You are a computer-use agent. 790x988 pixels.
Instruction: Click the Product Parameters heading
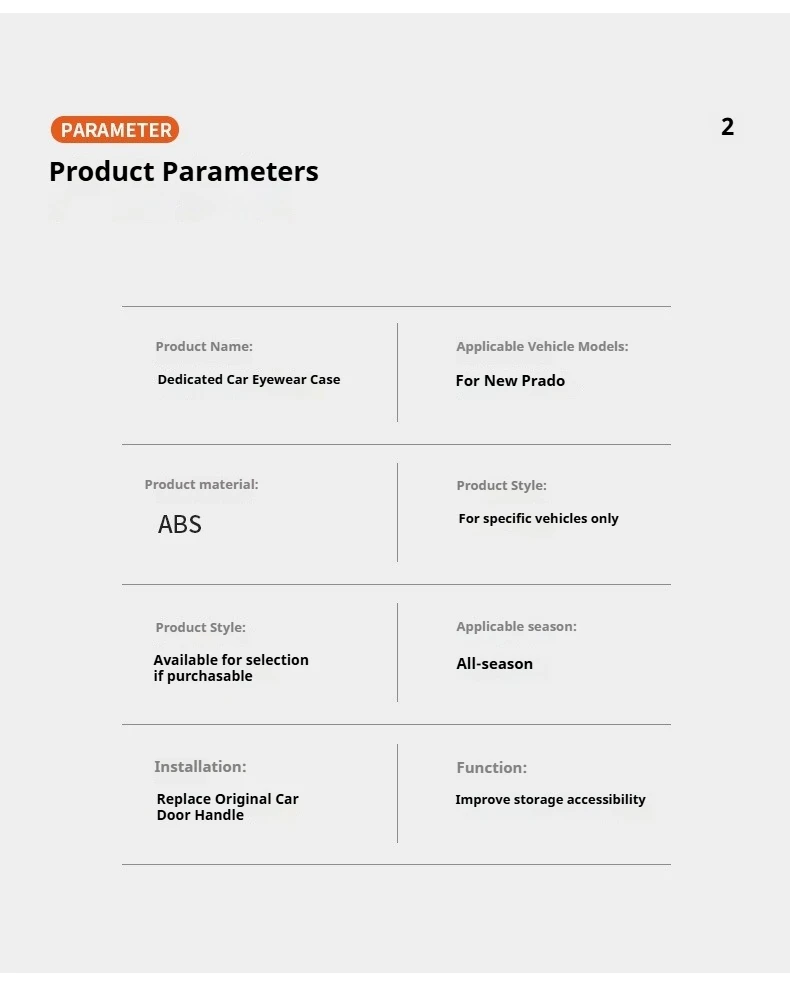point(184,172)
